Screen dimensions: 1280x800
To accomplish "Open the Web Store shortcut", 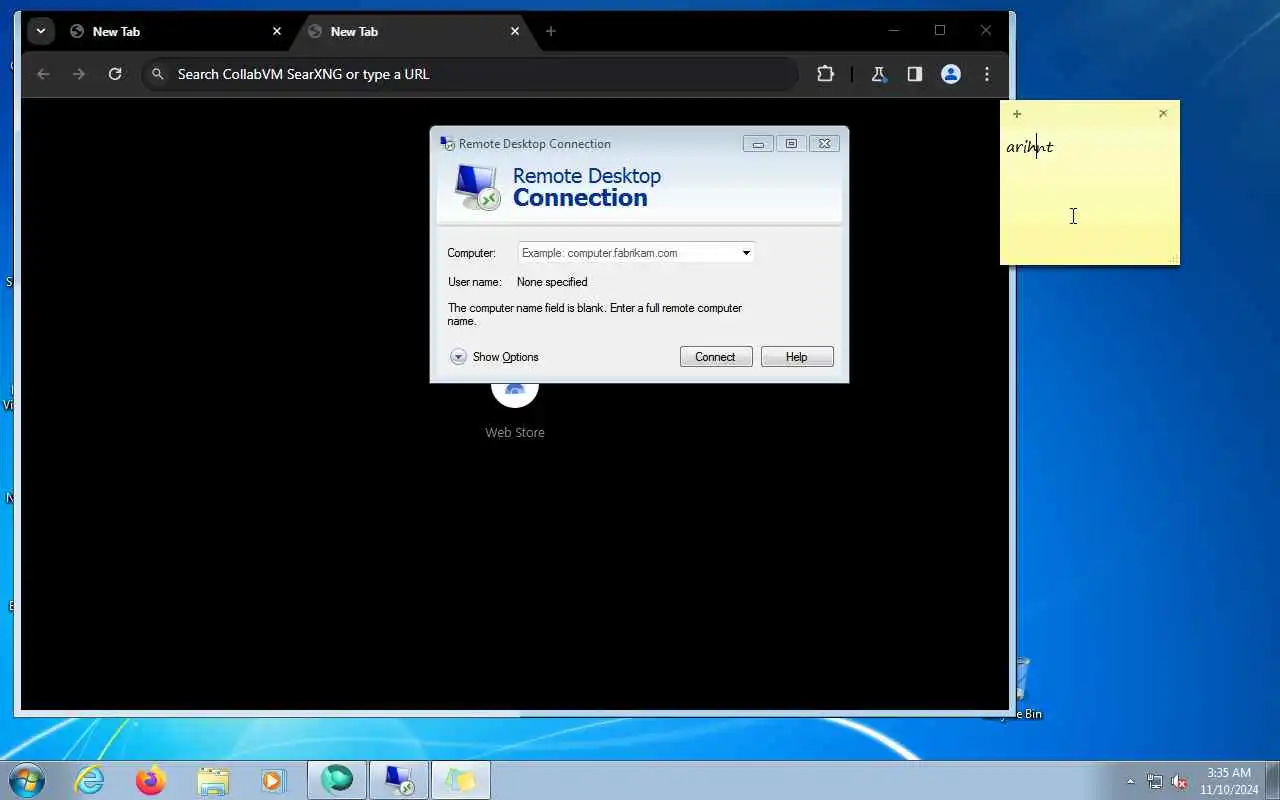I will pyautogui.click(x=515, y=408).
